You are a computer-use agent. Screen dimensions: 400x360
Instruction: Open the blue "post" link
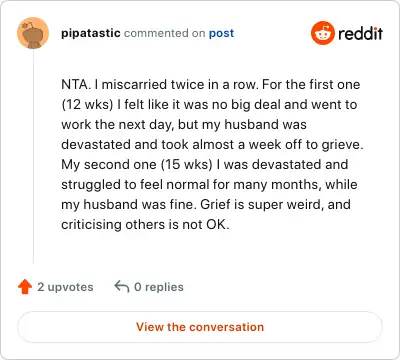click(x=221, y=33)
